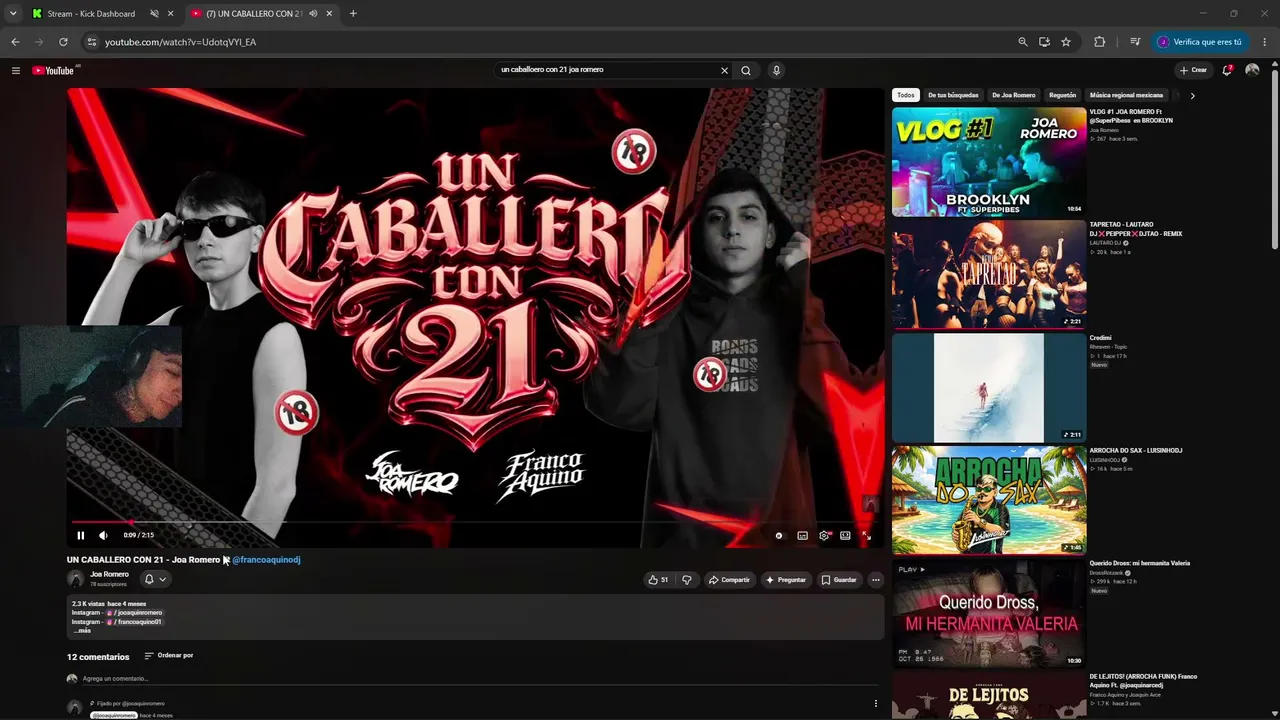Open the YouTube account avatar menu
1280x720 pixels.
point(1252,70)
